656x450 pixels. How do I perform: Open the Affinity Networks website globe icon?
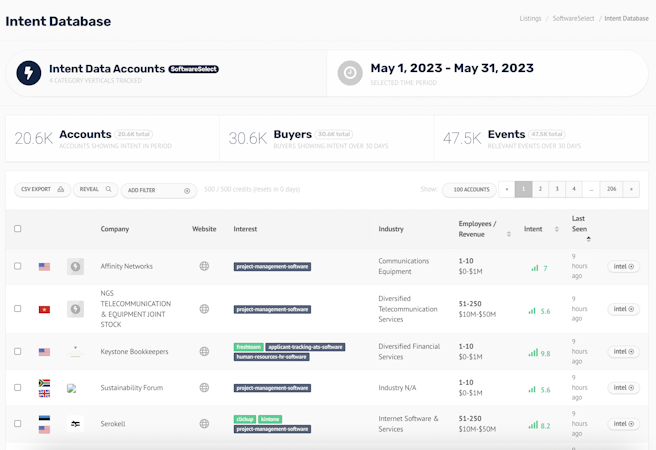204,267
